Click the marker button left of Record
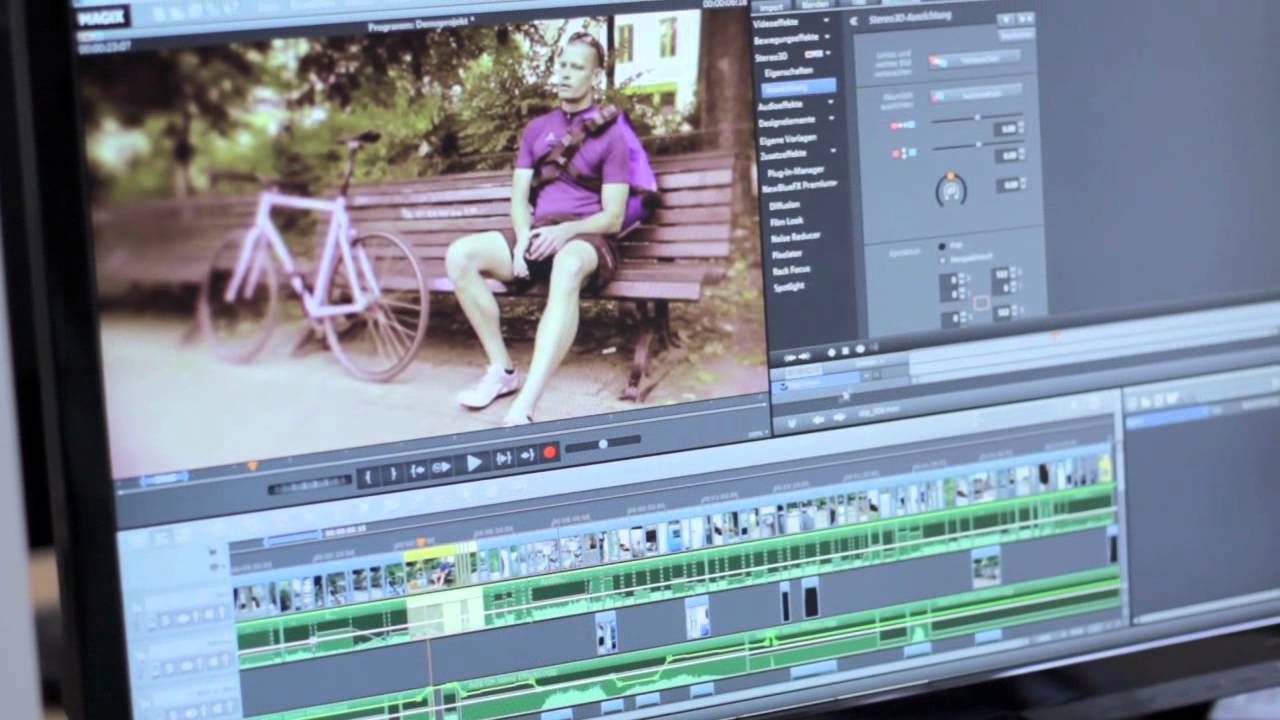 tap(526, 455)
